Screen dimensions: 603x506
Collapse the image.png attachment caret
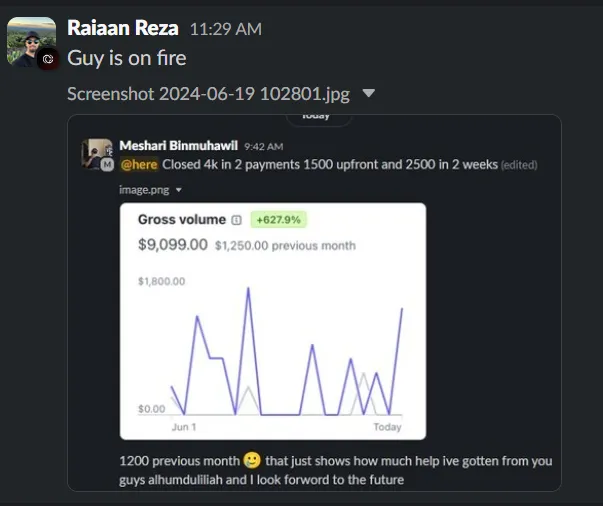tap(178, 190)
